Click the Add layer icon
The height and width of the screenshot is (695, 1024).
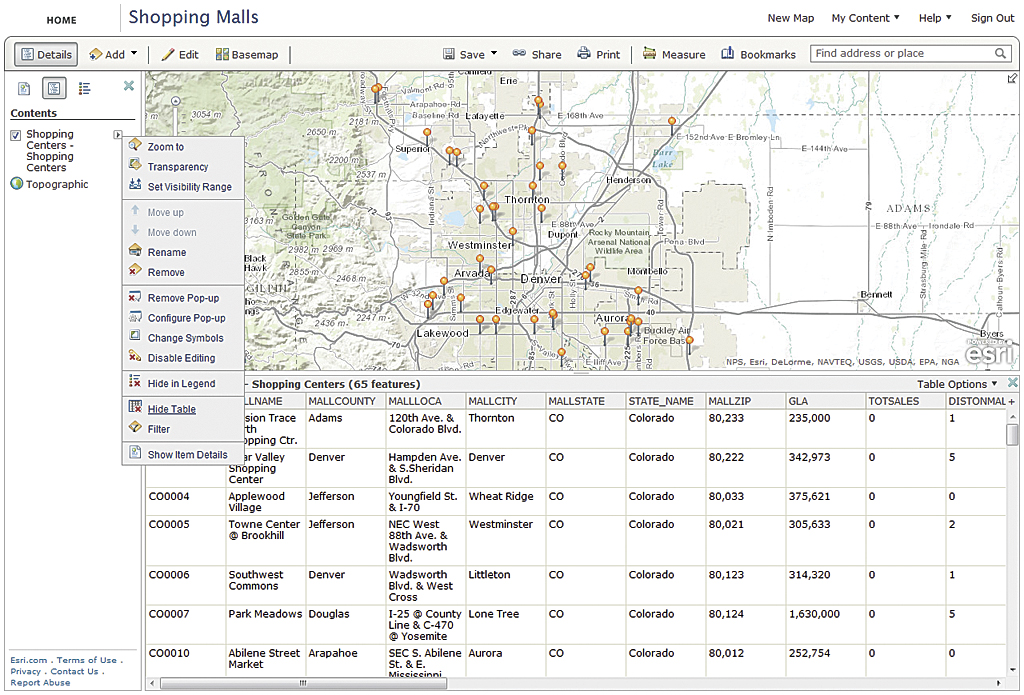pos(95,54)
